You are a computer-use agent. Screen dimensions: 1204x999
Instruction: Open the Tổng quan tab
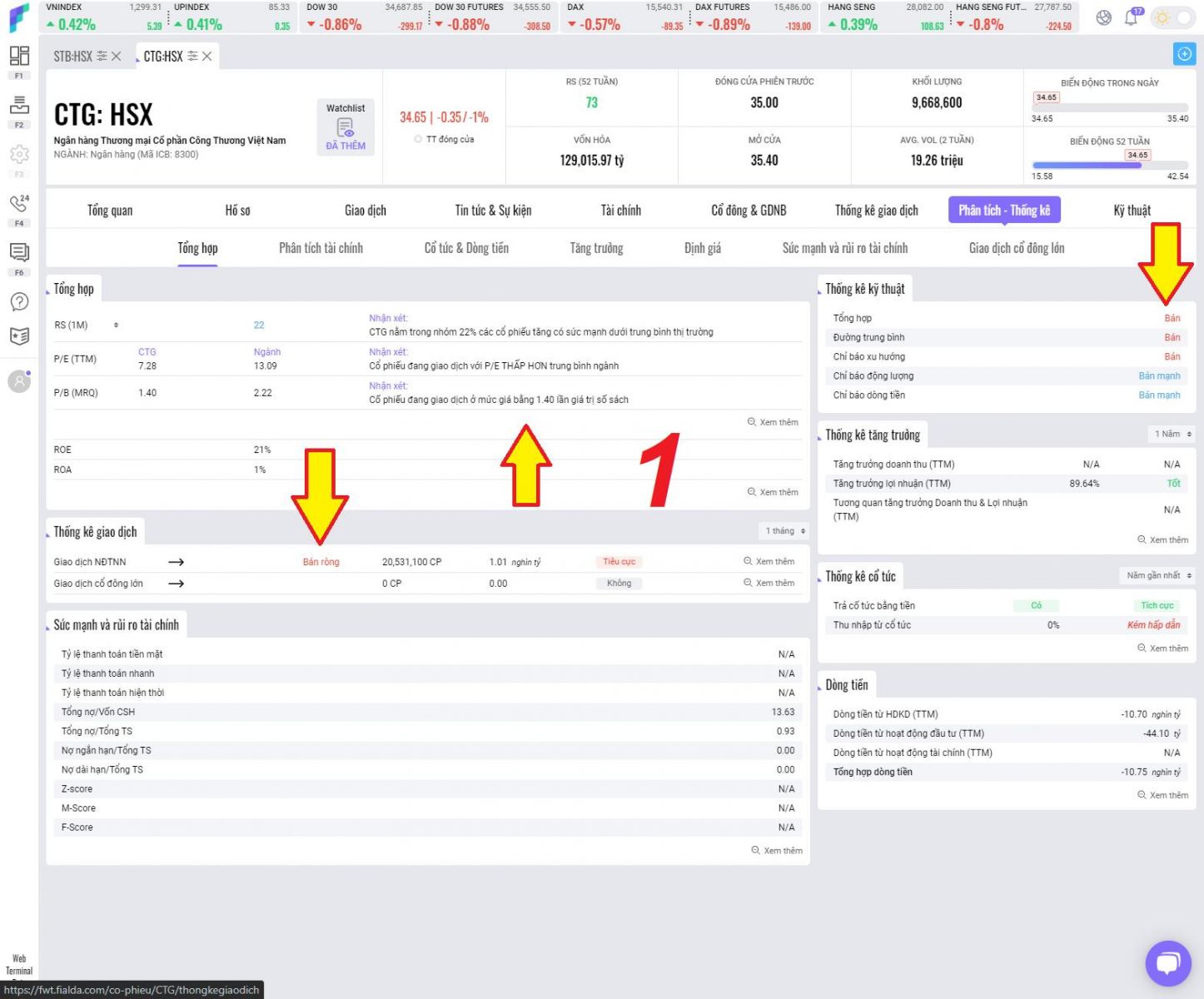tap(110, 211)
